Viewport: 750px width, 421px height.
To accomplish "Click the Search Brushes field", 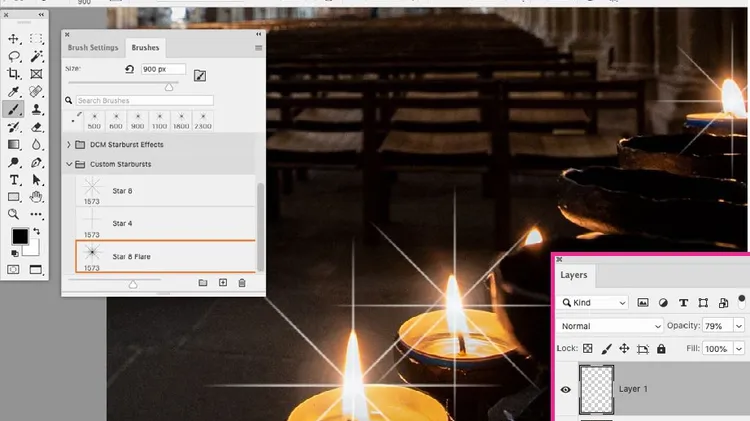I will [144, 100].
